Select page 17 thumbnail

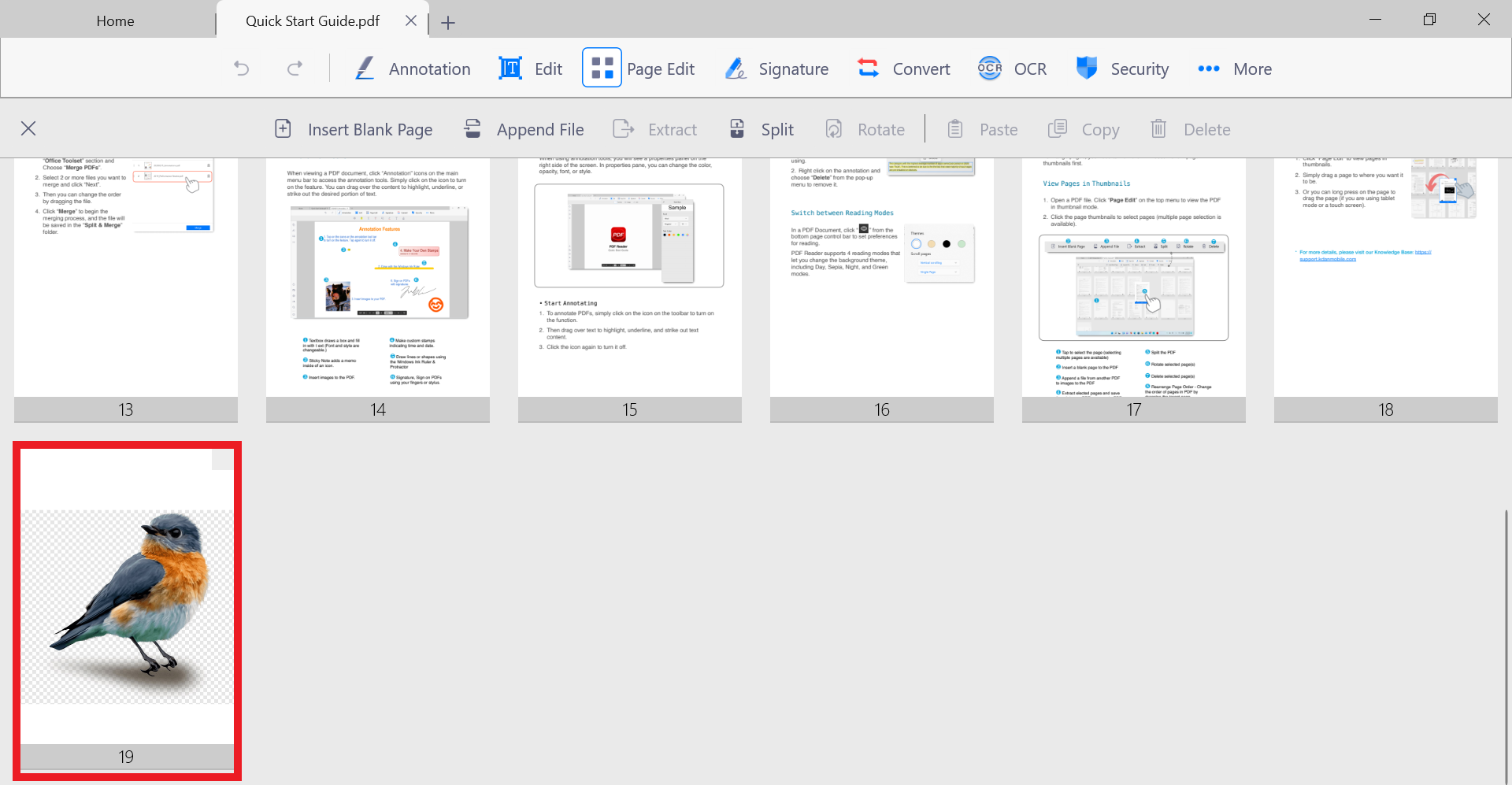[1134, 290]
